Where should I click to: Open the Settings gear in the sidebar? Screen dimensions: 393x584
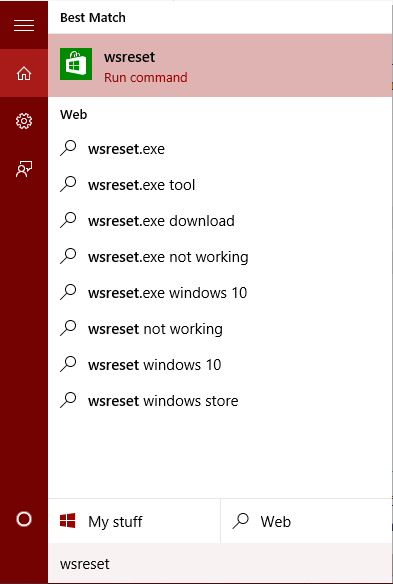click(24, 121)
